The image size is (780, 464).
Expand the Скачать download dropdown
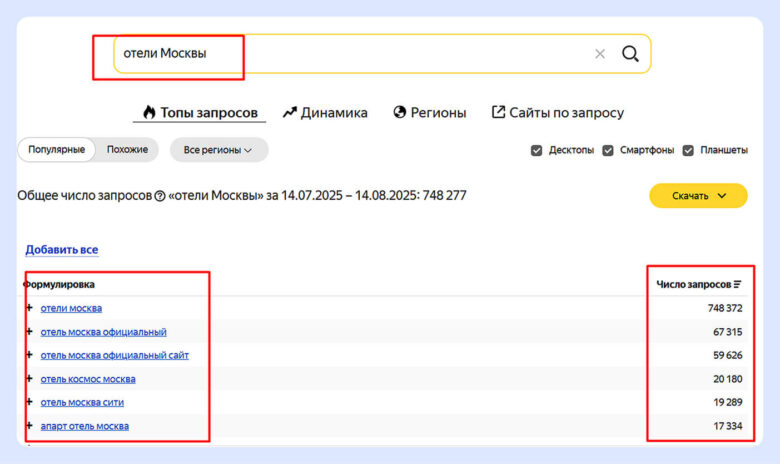point(698,195)
